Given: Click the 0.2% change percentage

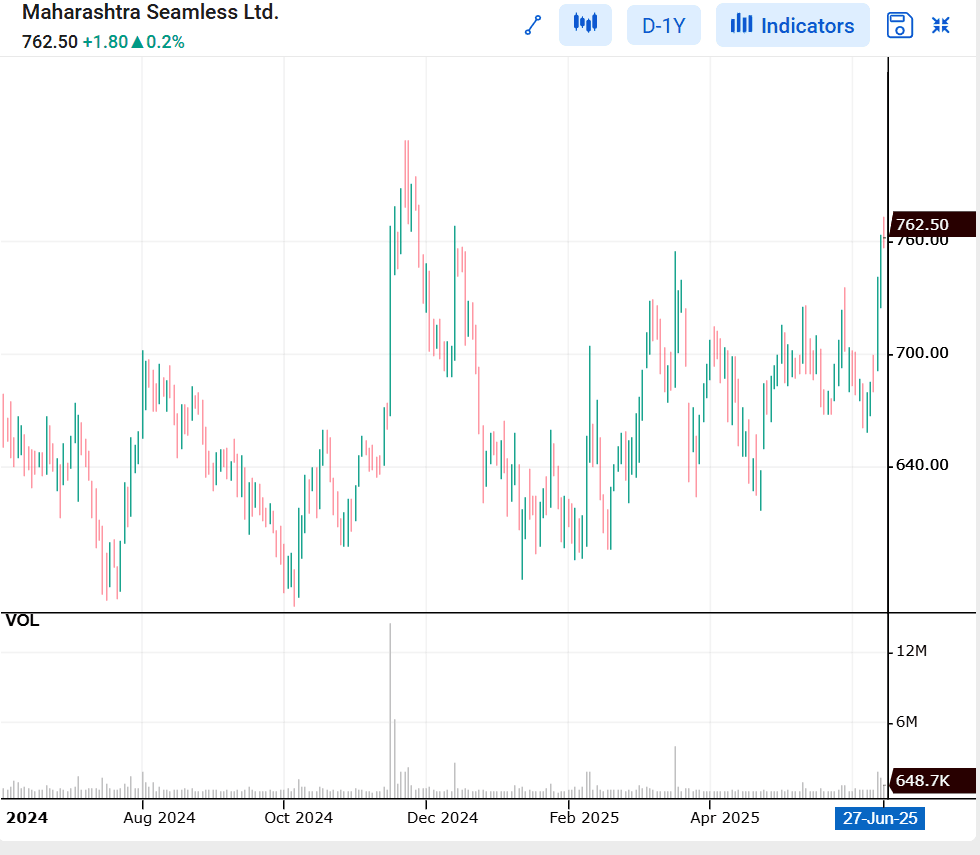Looking at the screenshot, I should (x=165, y=42).
